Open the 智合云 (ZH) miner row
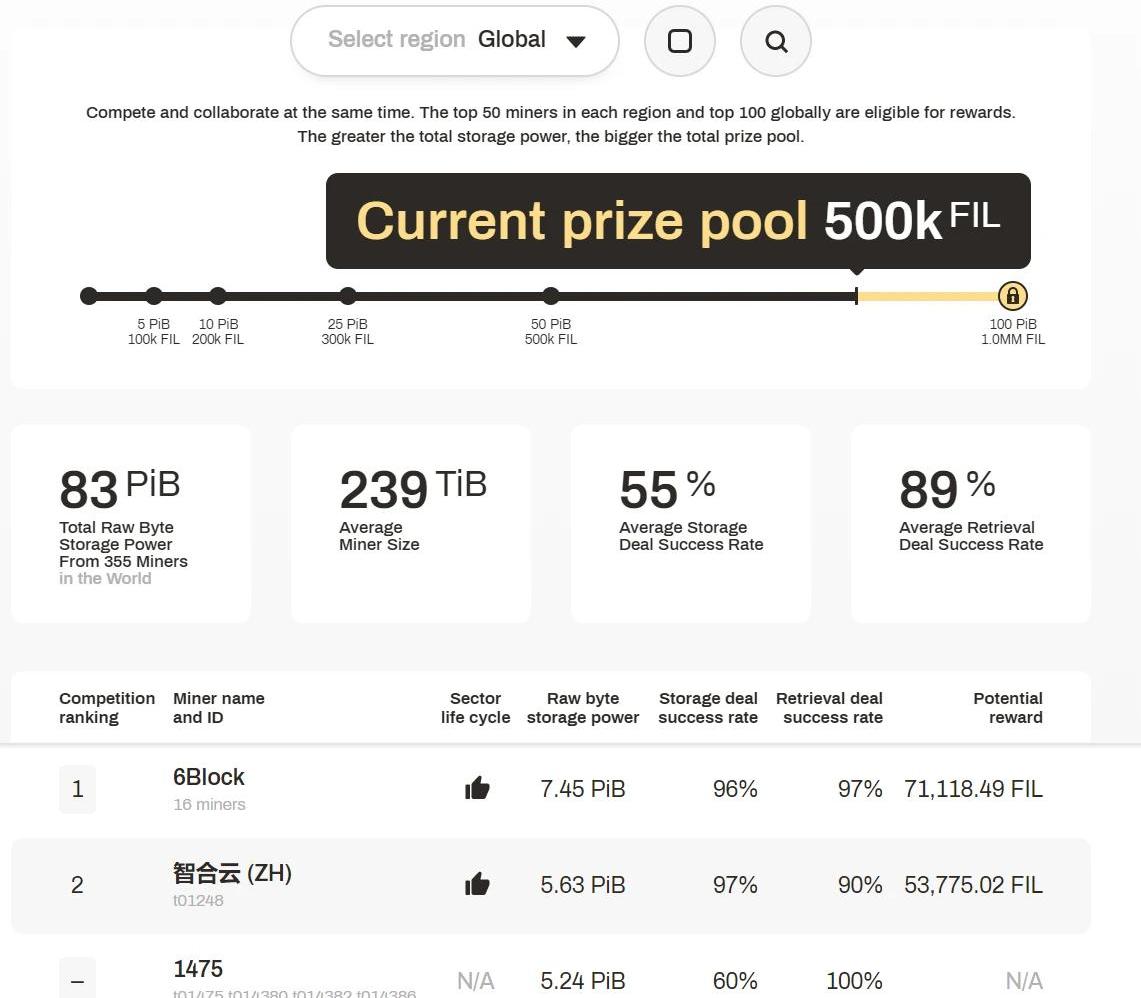Viewport: 1141px width, 998px height. tap(232, 873)
